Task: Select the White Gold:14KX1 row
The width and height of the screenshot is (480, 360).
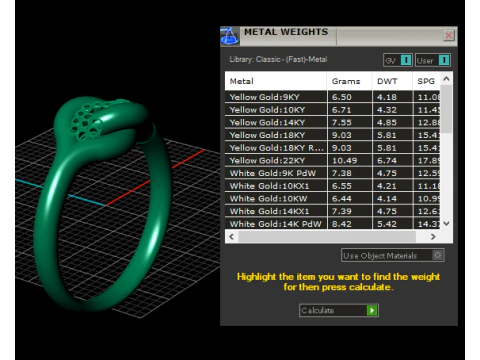Action: [x=332, y=211]
